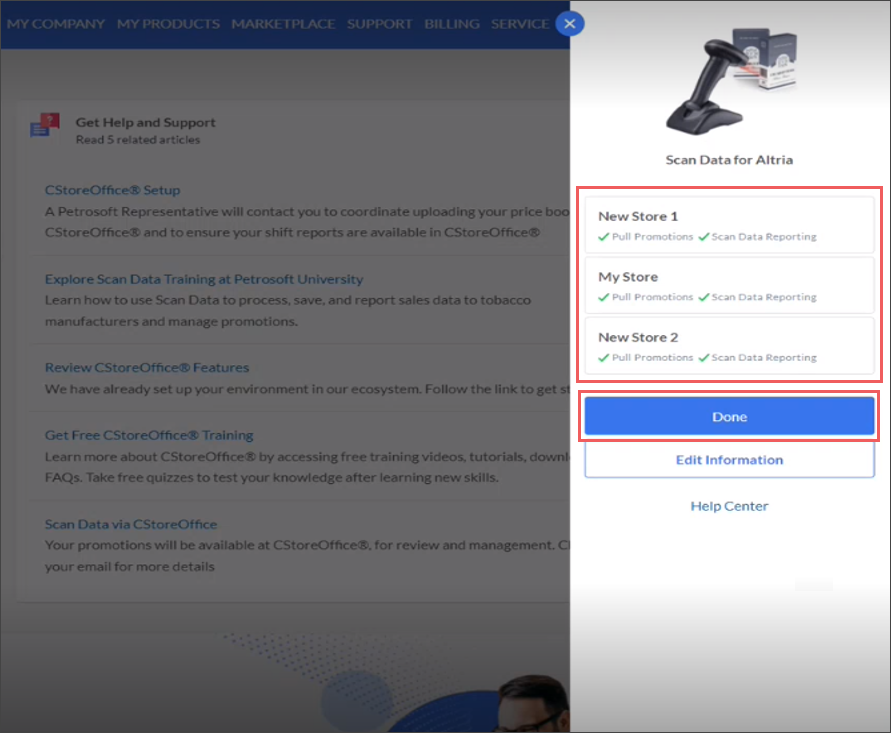Click My Store Scan Data Reporting checkmark
Screen dimensions: 891x733
703,297
